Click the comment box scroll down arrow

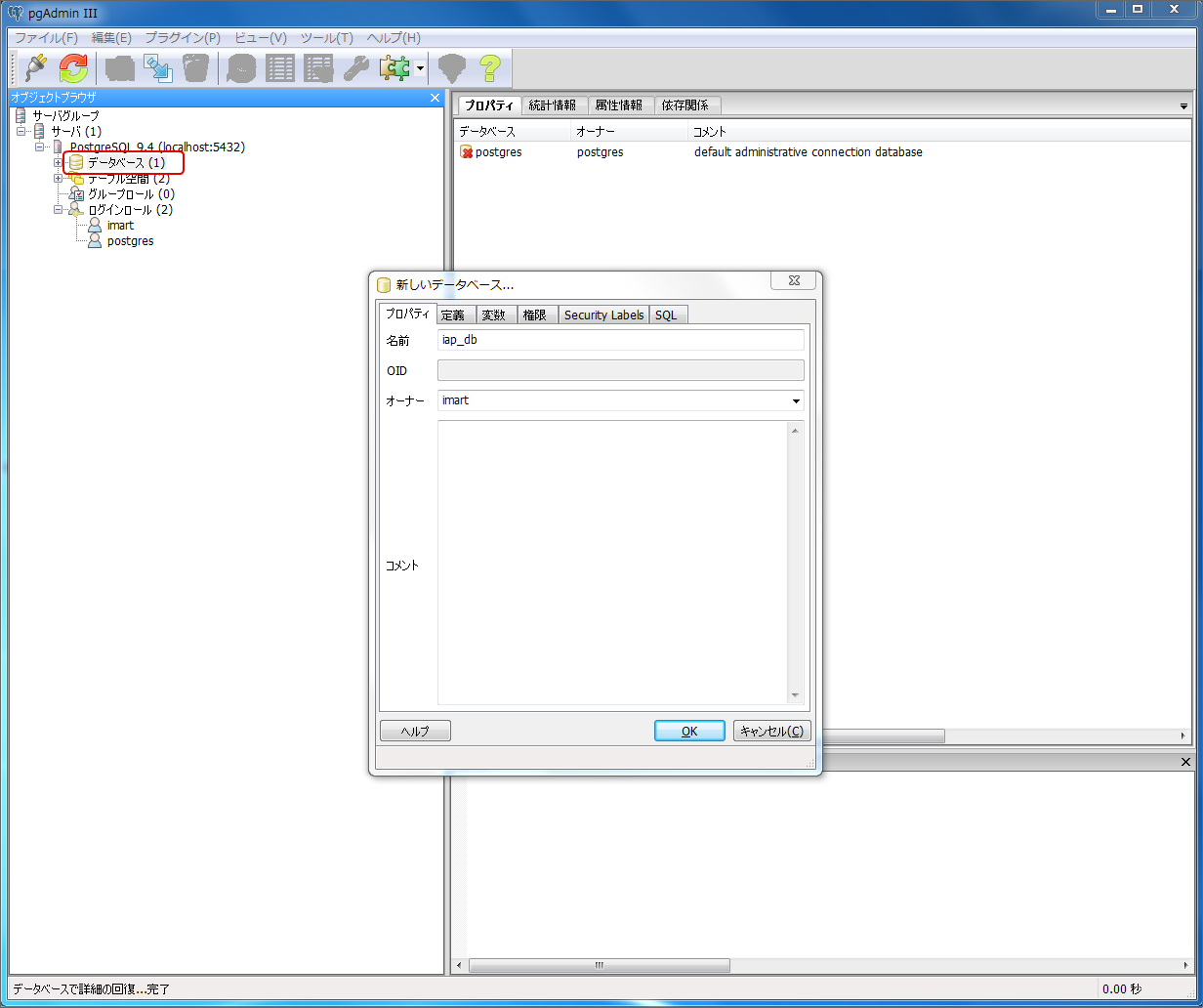[x=795, y=694]
